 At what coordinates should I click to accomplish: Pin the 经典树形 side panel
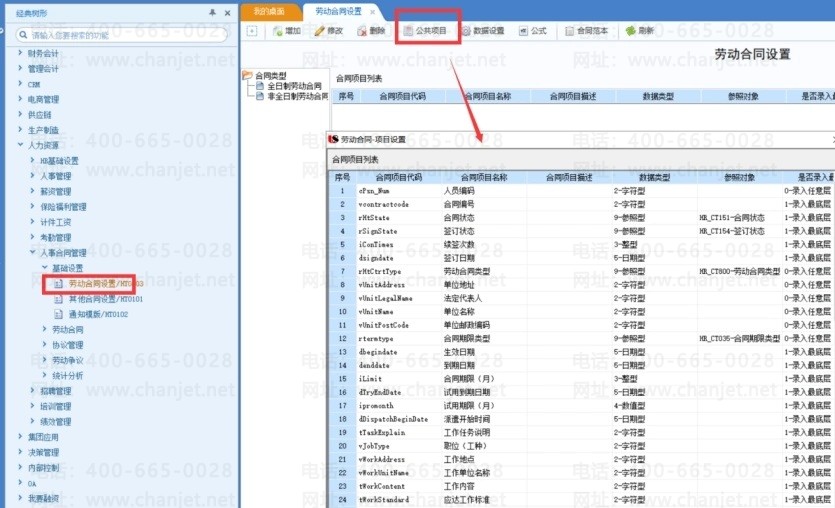pos(212,12)
